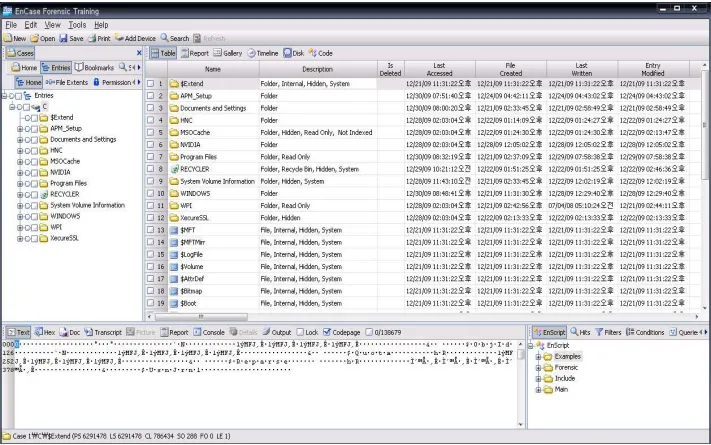Screen dimensions: 711x445
Task: Switch lower pane to Hex view
Action: click(x=46, y=332)
